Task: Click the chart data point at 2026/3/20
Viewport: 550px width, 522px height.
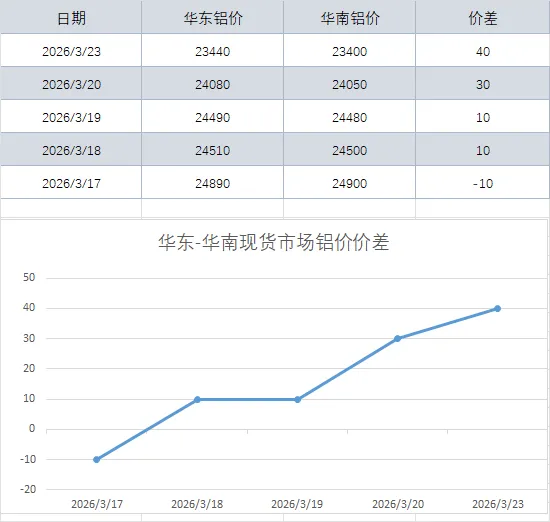Action: click(397, 339)
